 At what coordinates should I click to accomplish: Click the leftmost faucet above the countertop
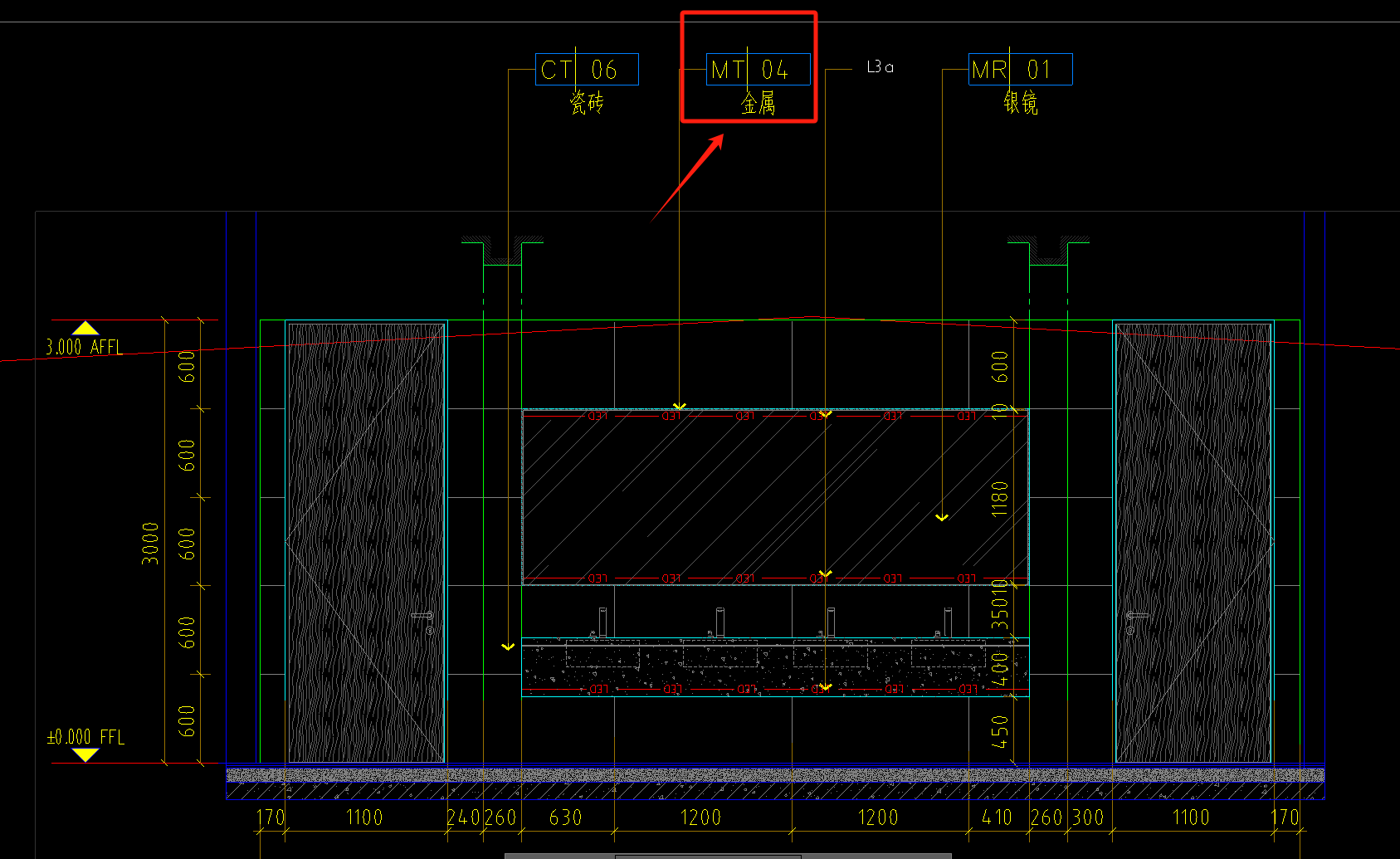(603, 622)
